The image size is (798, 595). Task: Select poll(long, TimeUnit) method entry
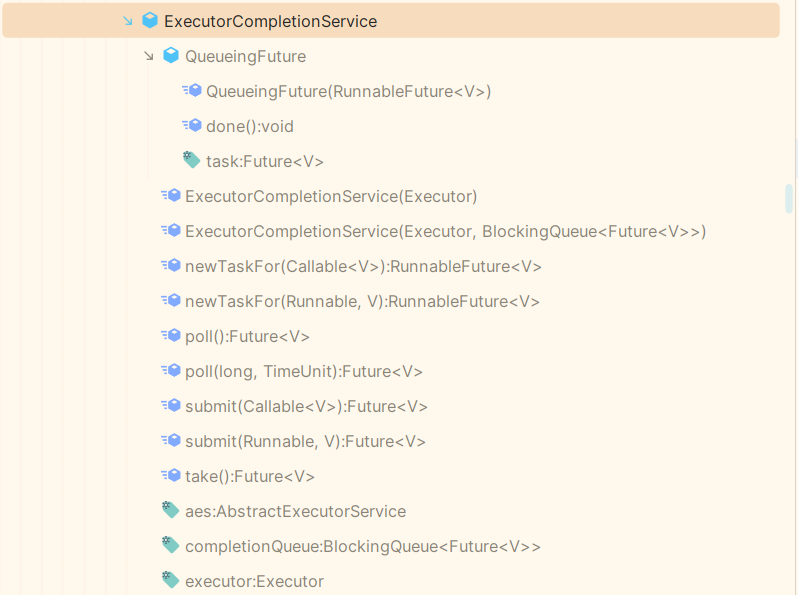point(303,371)
